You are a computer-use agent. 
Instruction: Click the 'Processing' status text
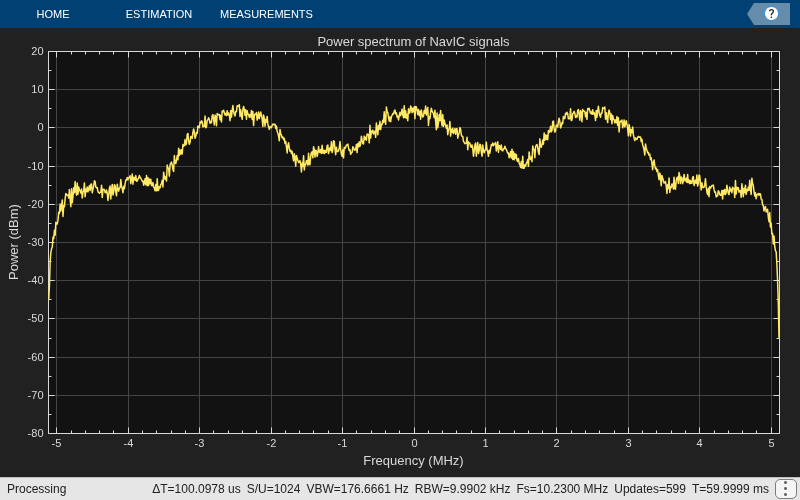pos(37,489)
